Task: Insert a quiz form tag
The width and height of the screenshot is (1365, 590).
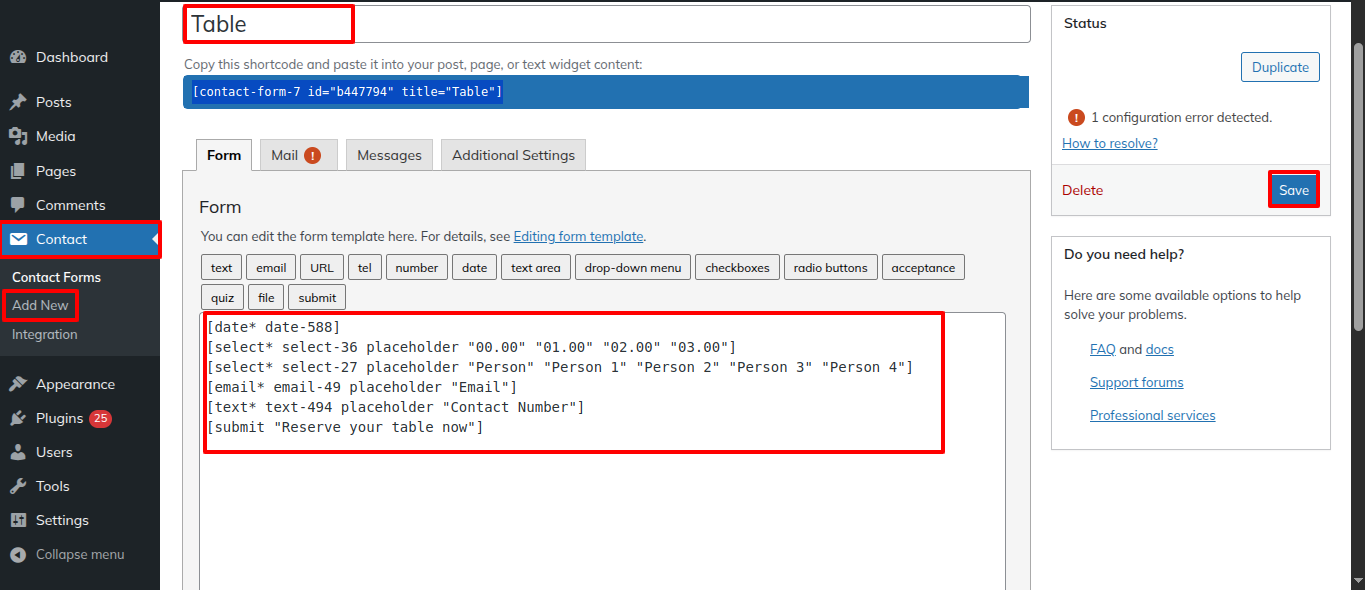Action: coord(221,297)
